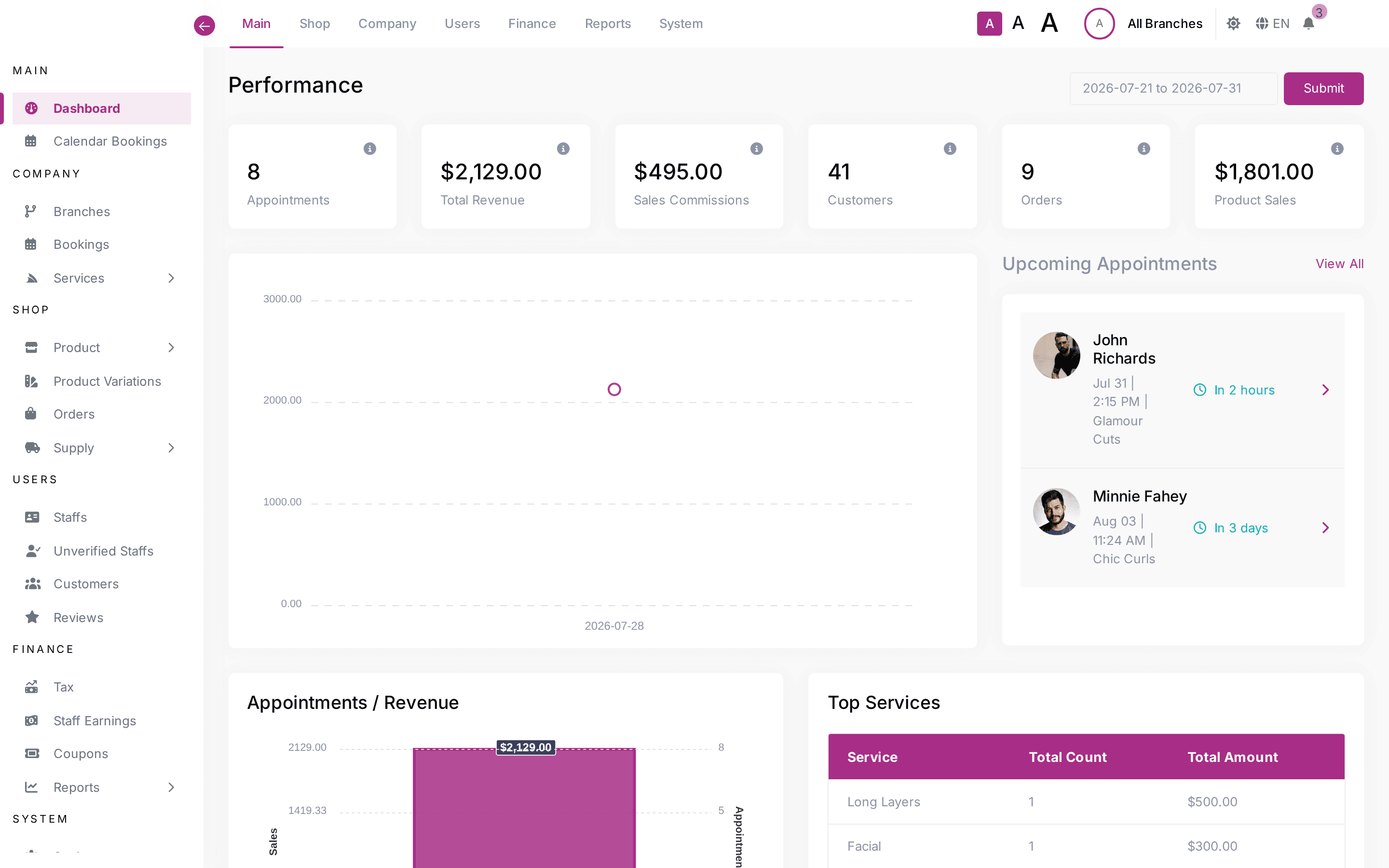Open the Staff Earnings page
The height and width of the screenshot is (868, 1389).
[x=102, y=721]
